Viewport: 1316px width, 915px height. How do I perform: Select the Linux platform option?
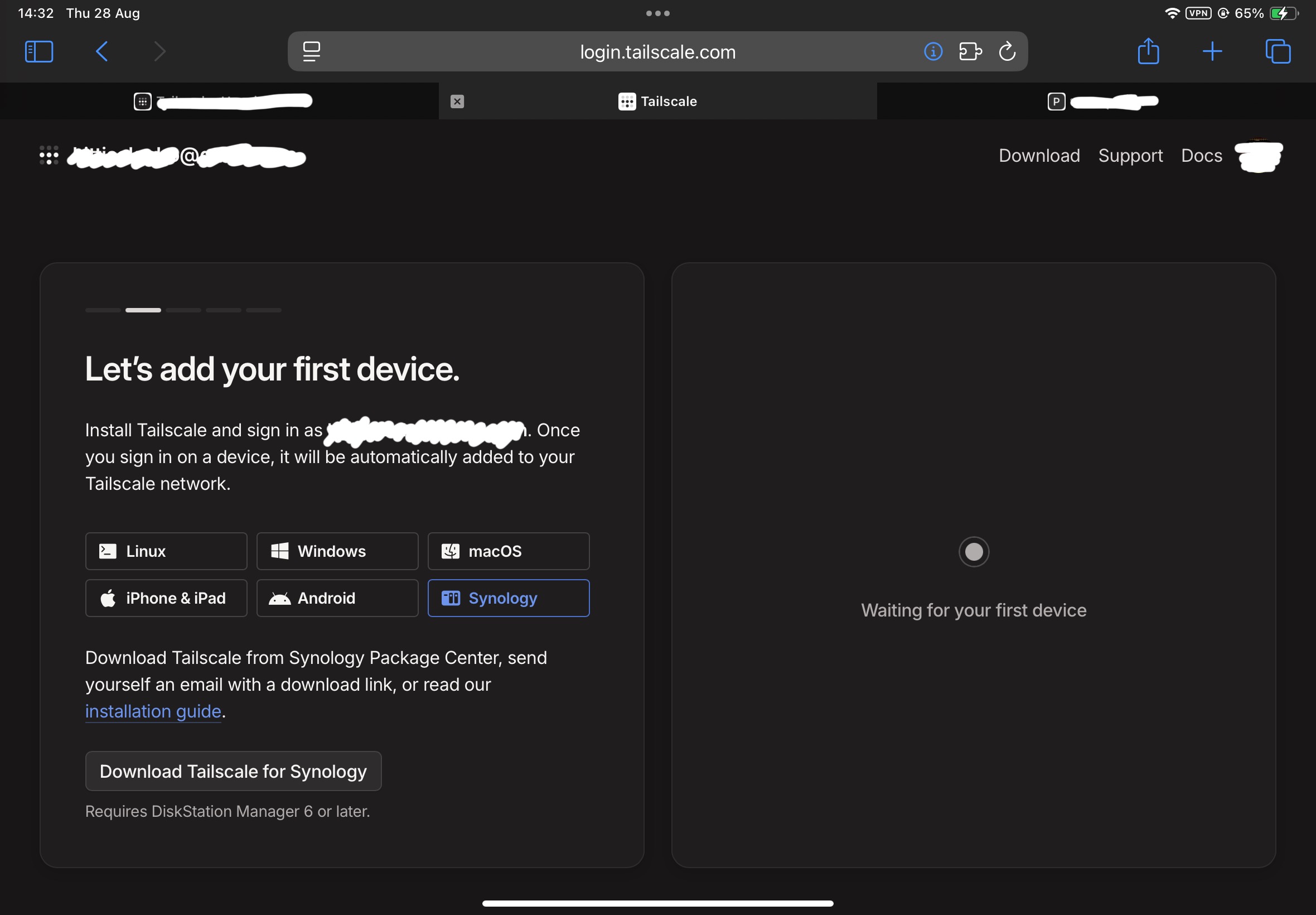pos(166,551)
